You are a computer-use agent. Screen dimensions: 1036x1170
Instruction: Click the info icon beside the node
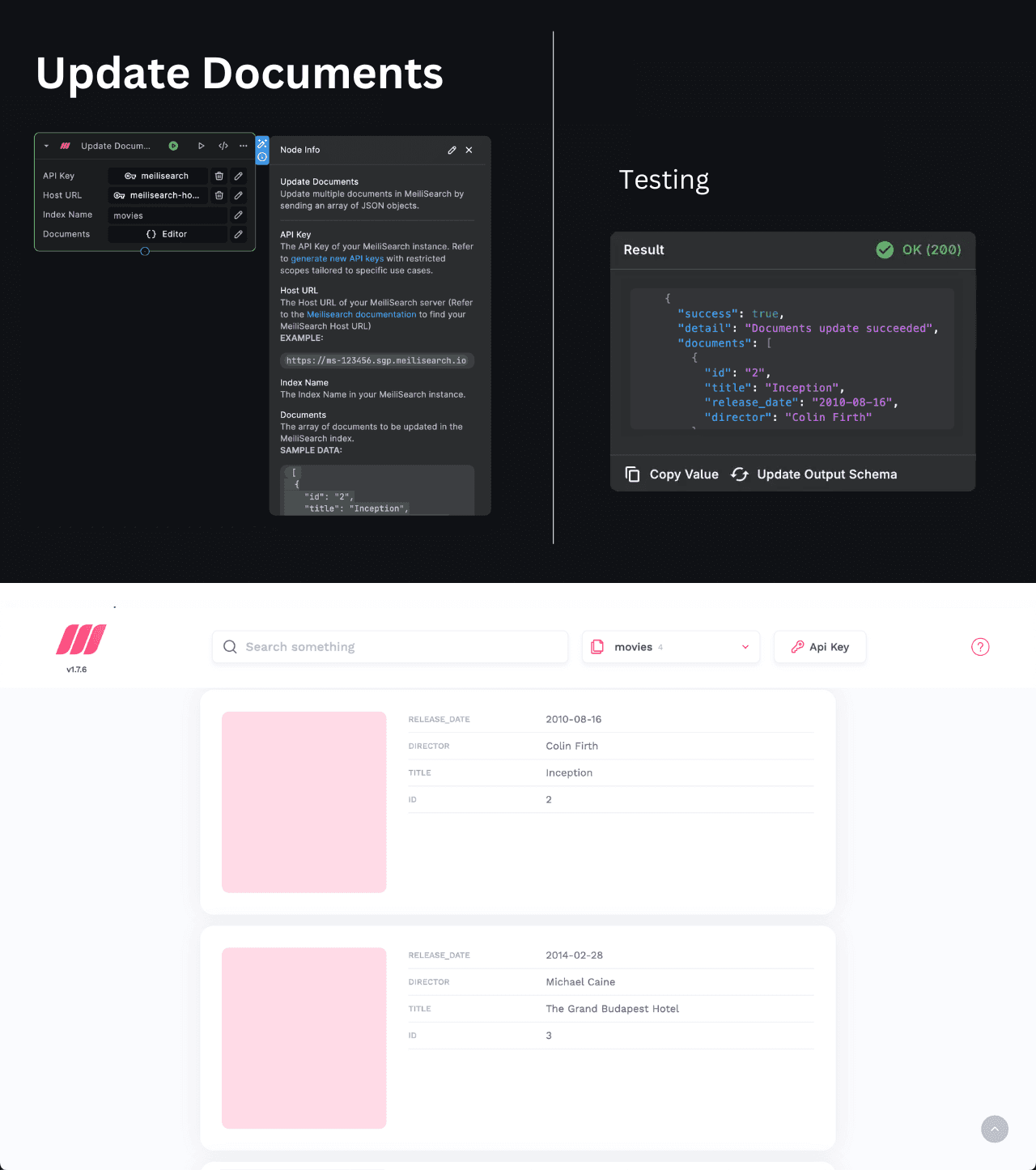pyautogui.click(x=262, y=157)
